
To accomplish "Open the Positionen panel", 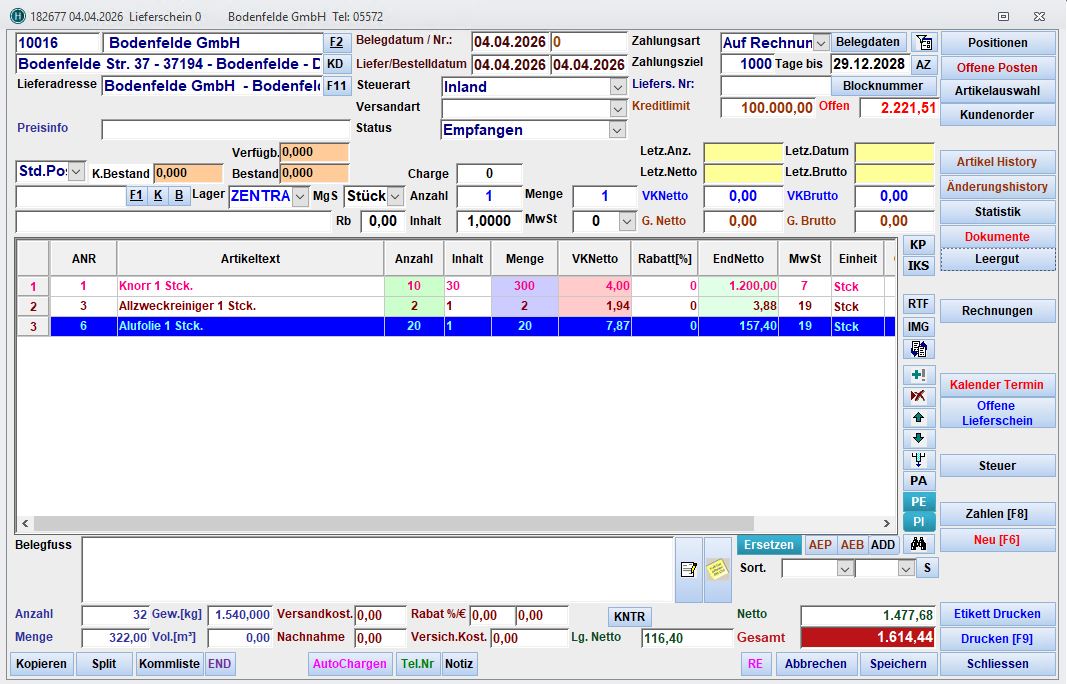I will [997, 43].
